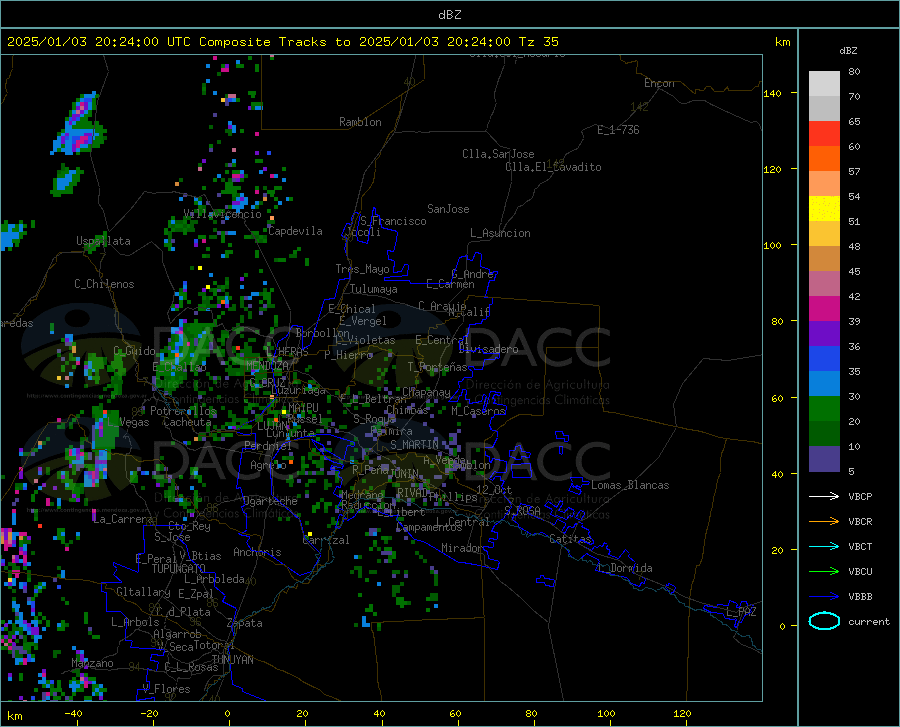Click the S_Francisco place label
The width and height of the screenshot is (900, 727).
pos(393,221)
